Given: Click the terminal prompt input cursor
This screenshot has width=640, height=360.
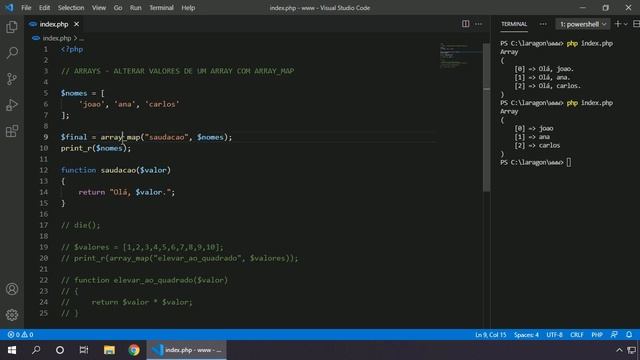Looking at the screenshot, I should 569,162.
